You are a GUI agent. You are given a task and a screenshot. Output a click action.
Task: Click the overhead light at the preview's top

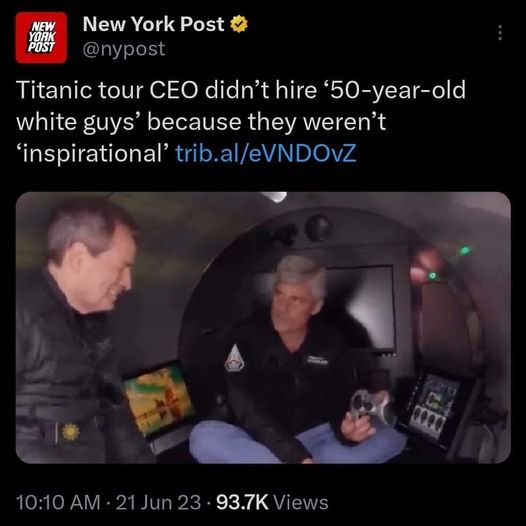point(274,197)
